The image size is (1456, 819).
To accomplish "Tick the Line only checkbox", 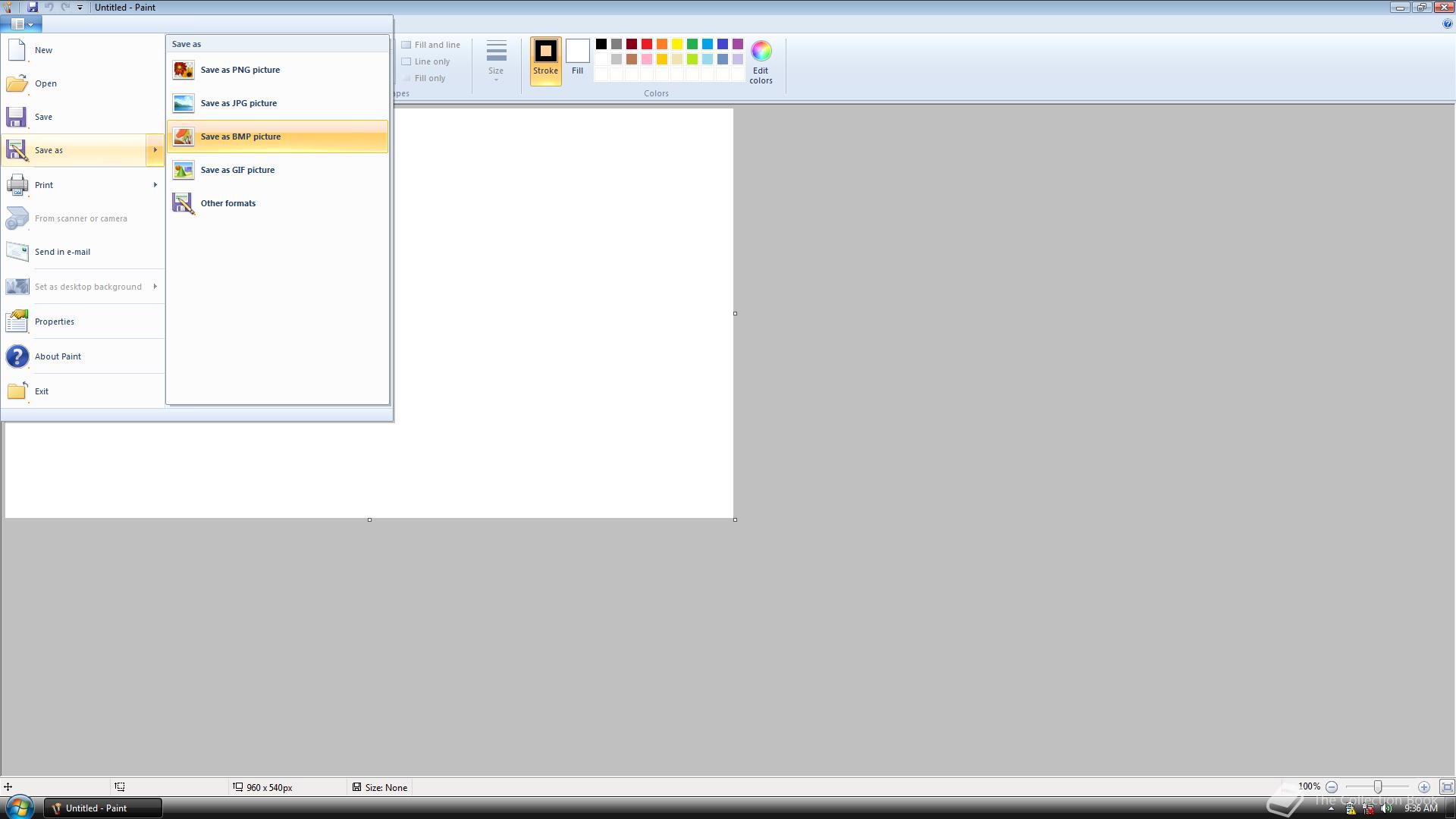I will [406, 61].
